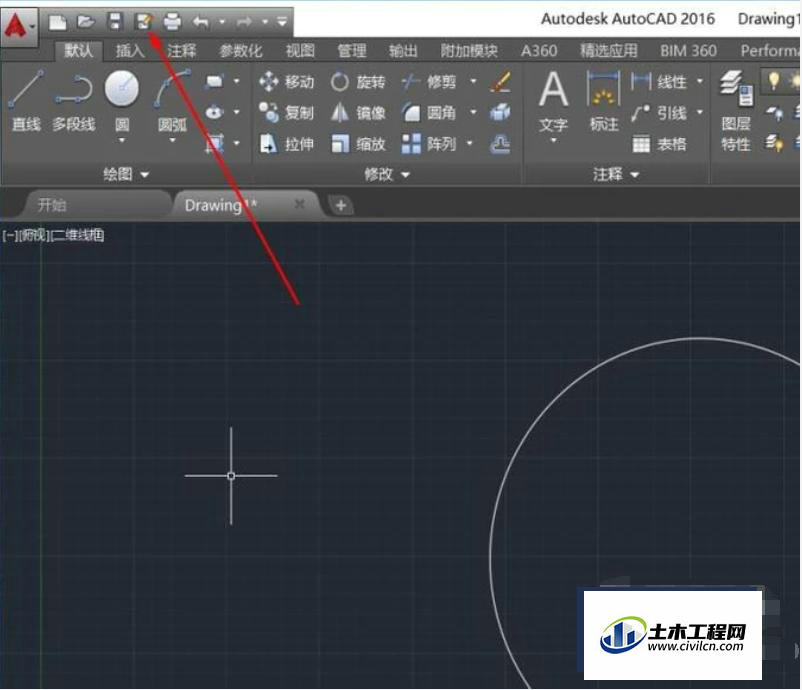Click the Undo arrow icon
The image size is (802, 690).
coord(201,23)
